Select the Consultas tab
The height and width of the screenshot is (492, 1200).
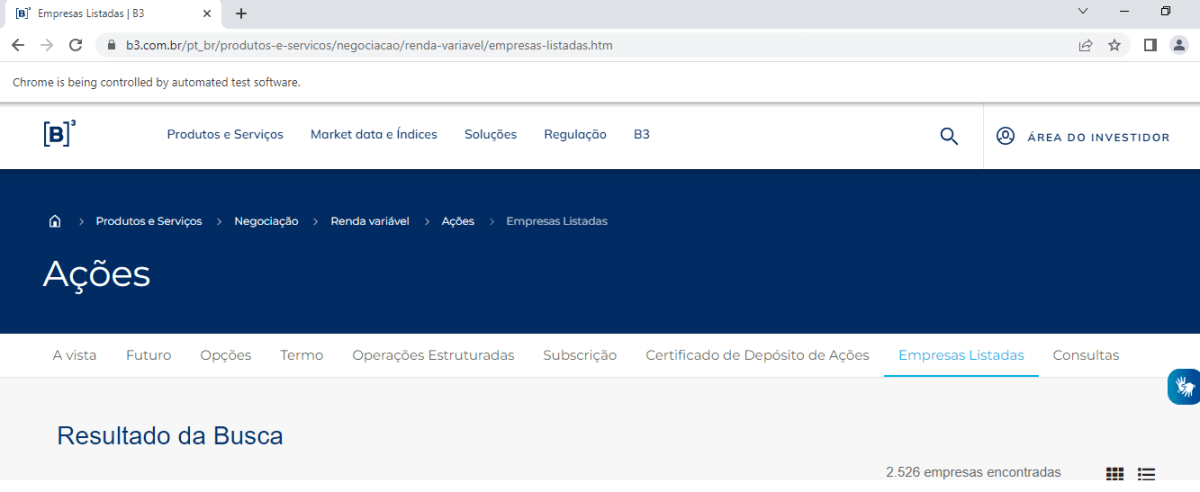coord(1086,355)
